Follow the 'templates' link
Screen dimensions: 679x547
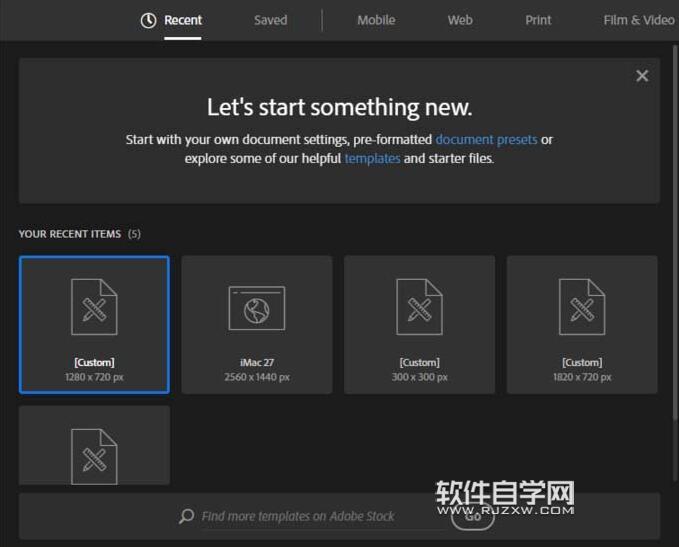tap(372, 159)
